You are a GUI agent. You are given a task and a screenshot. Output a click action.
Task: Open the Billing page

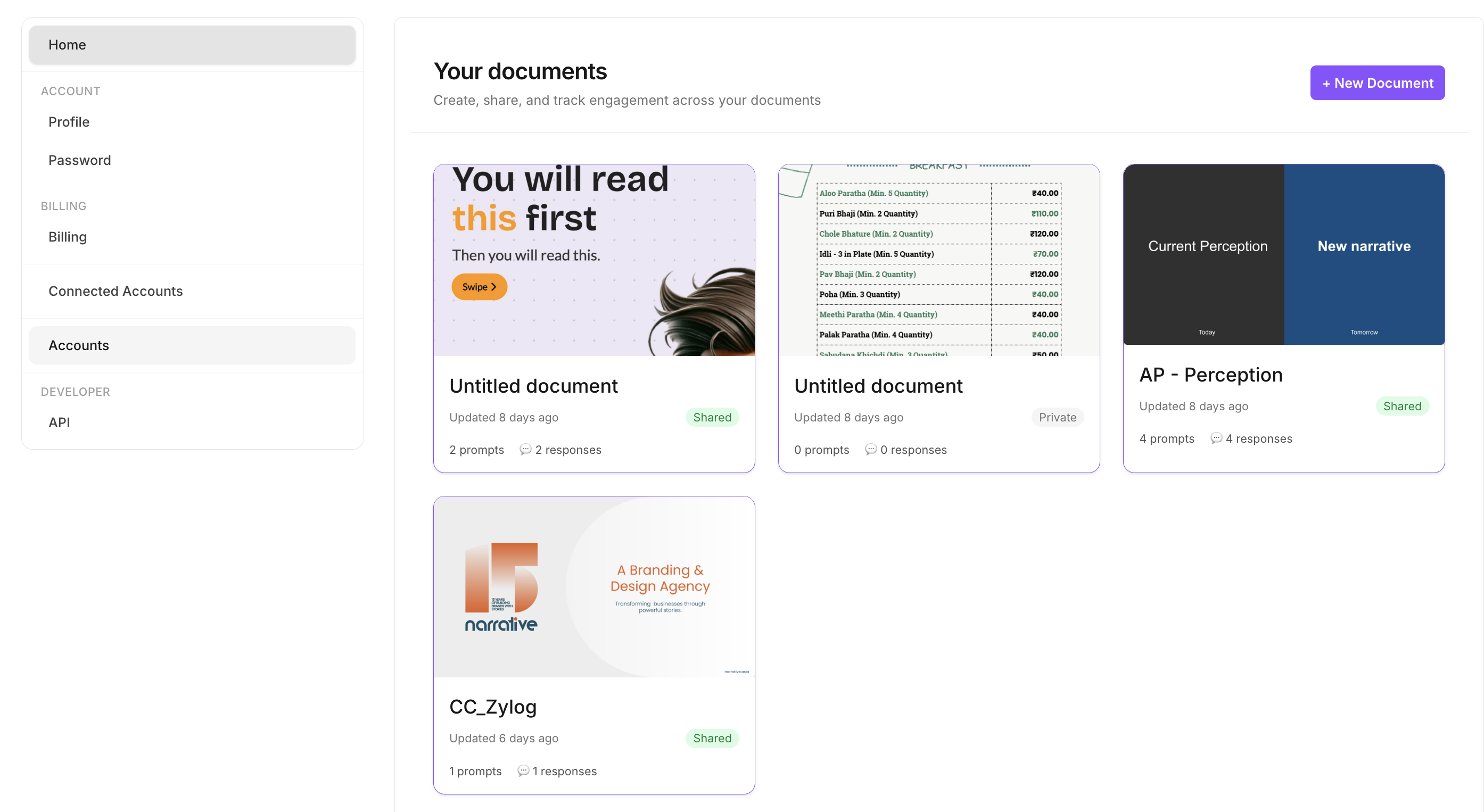pos(68,237)
